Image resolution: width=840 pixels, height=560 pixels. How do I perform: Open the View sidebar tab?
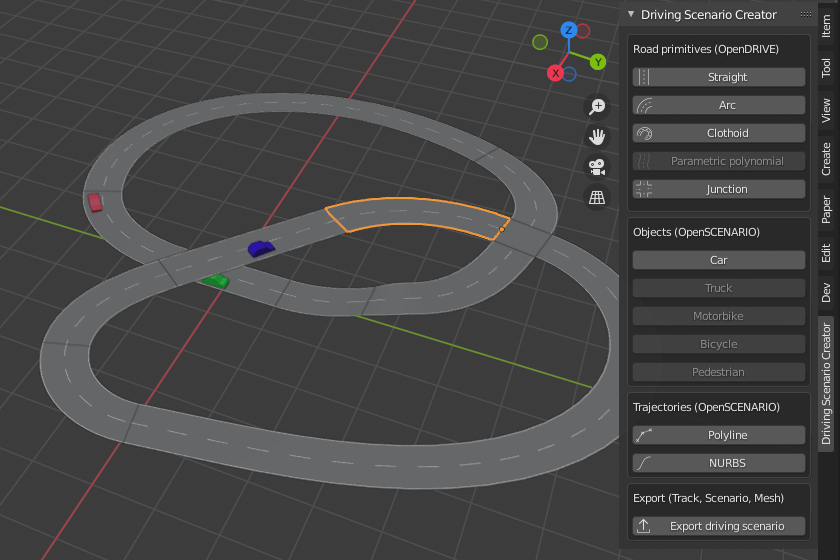826,111
